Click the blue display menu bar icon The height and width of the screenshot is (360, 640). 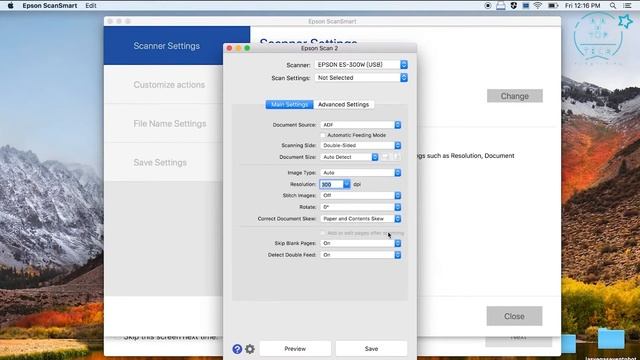(x=526, y=6)
